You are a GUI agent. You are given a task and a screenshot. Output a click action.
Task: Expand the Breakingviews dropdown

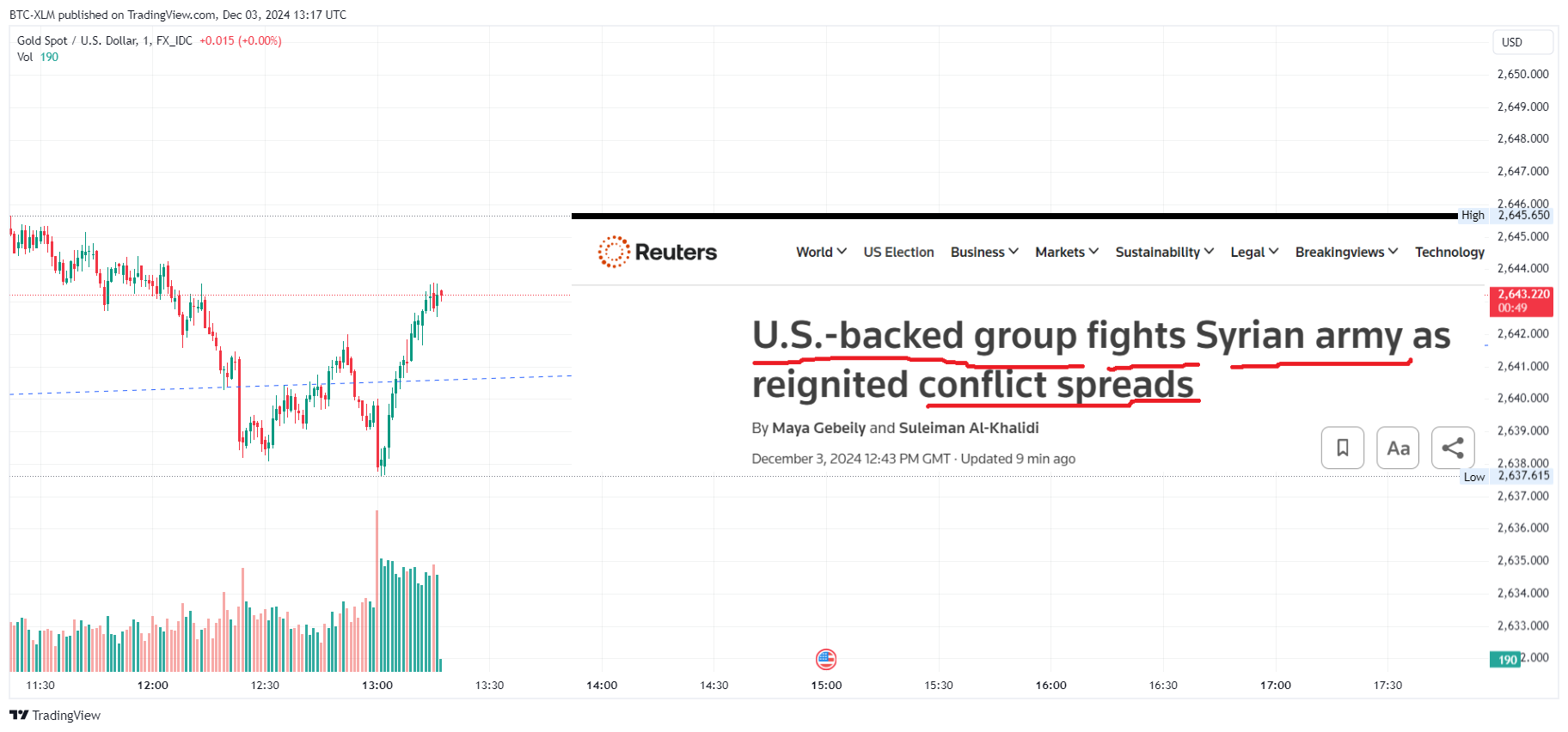1346,252
